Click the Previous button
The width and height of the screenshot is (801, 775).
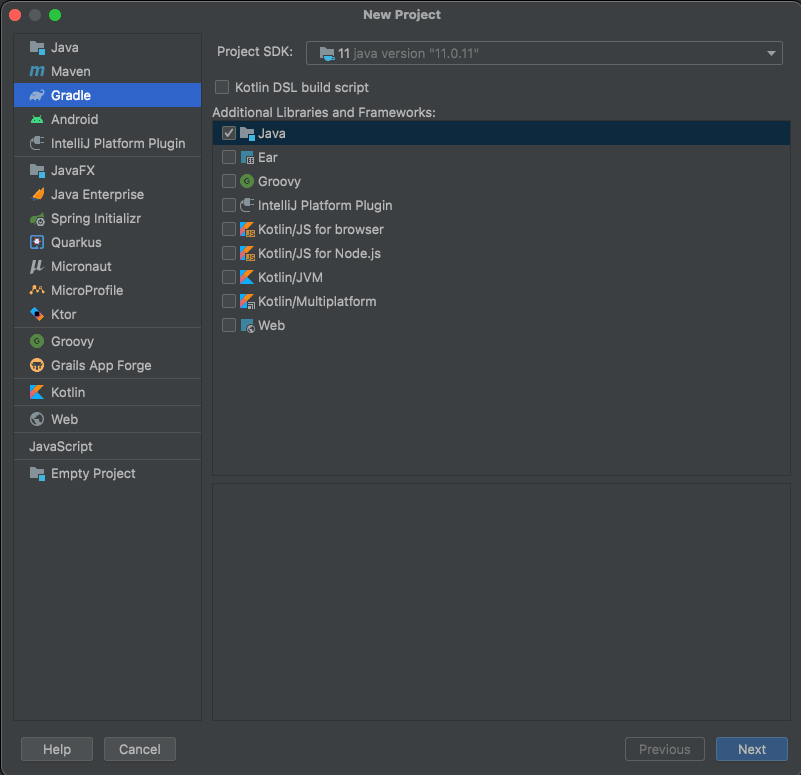[665, 749]
